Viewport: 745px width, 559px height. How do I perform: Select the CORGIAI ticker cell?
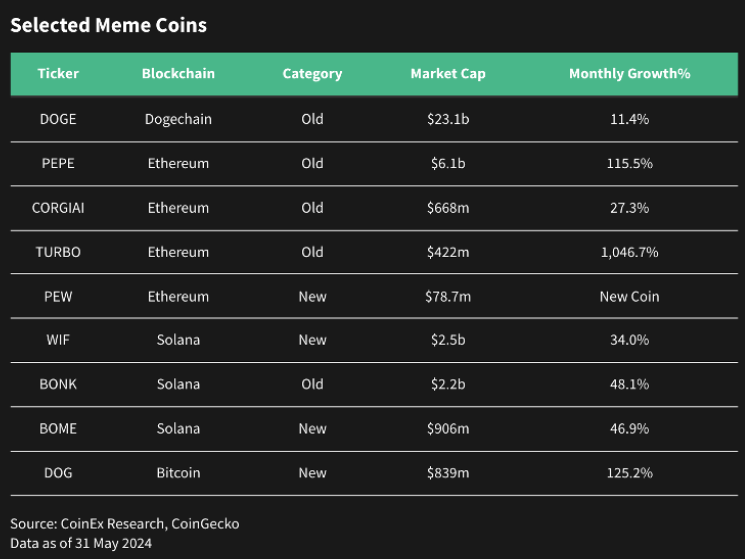point(58,208)
